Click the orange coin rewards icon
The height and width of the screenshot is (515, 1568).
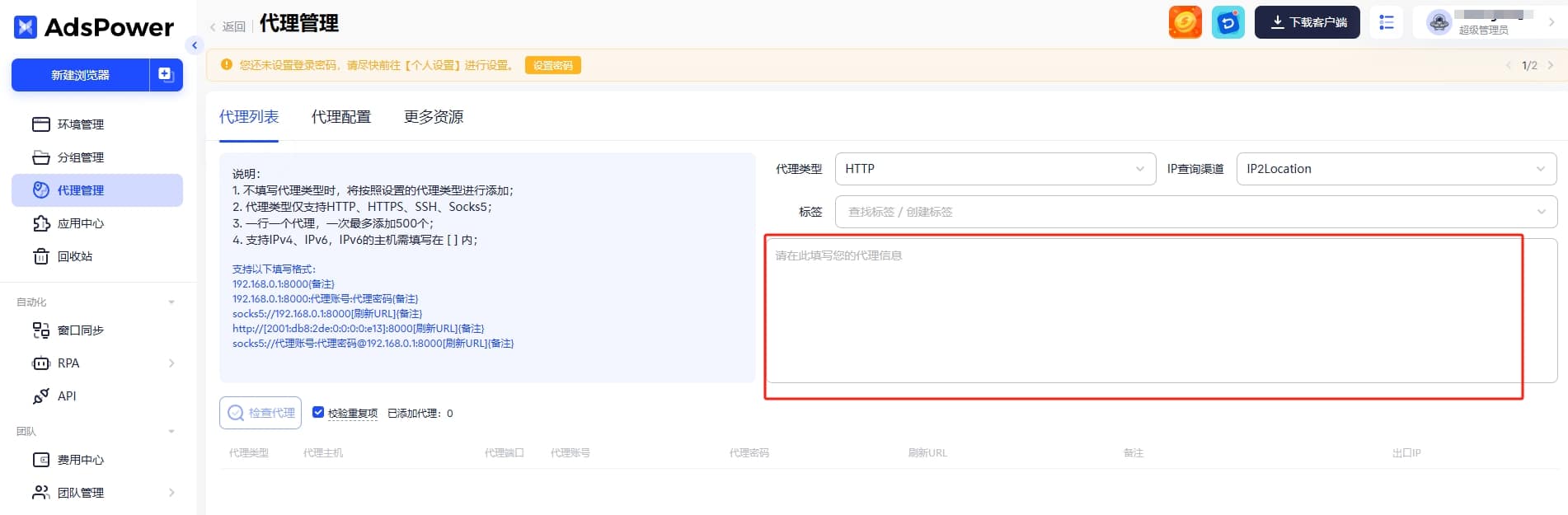pos(1185,22)
